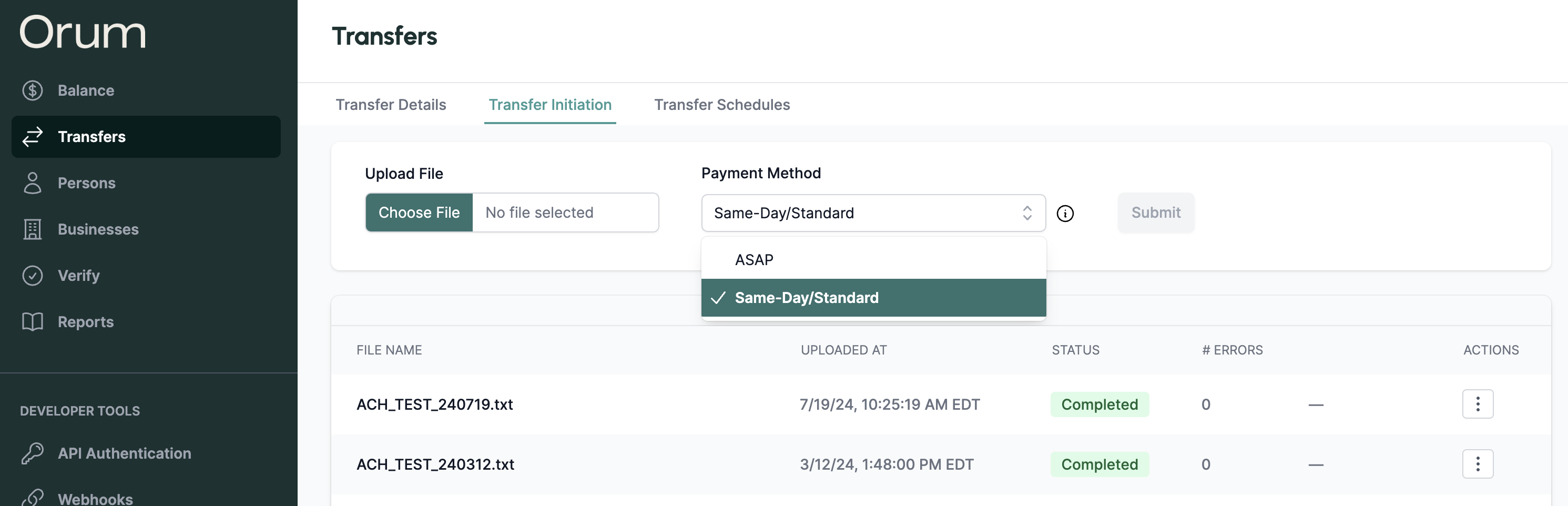
Task: Click the Businesses building icon
Action: click(32, 229)
